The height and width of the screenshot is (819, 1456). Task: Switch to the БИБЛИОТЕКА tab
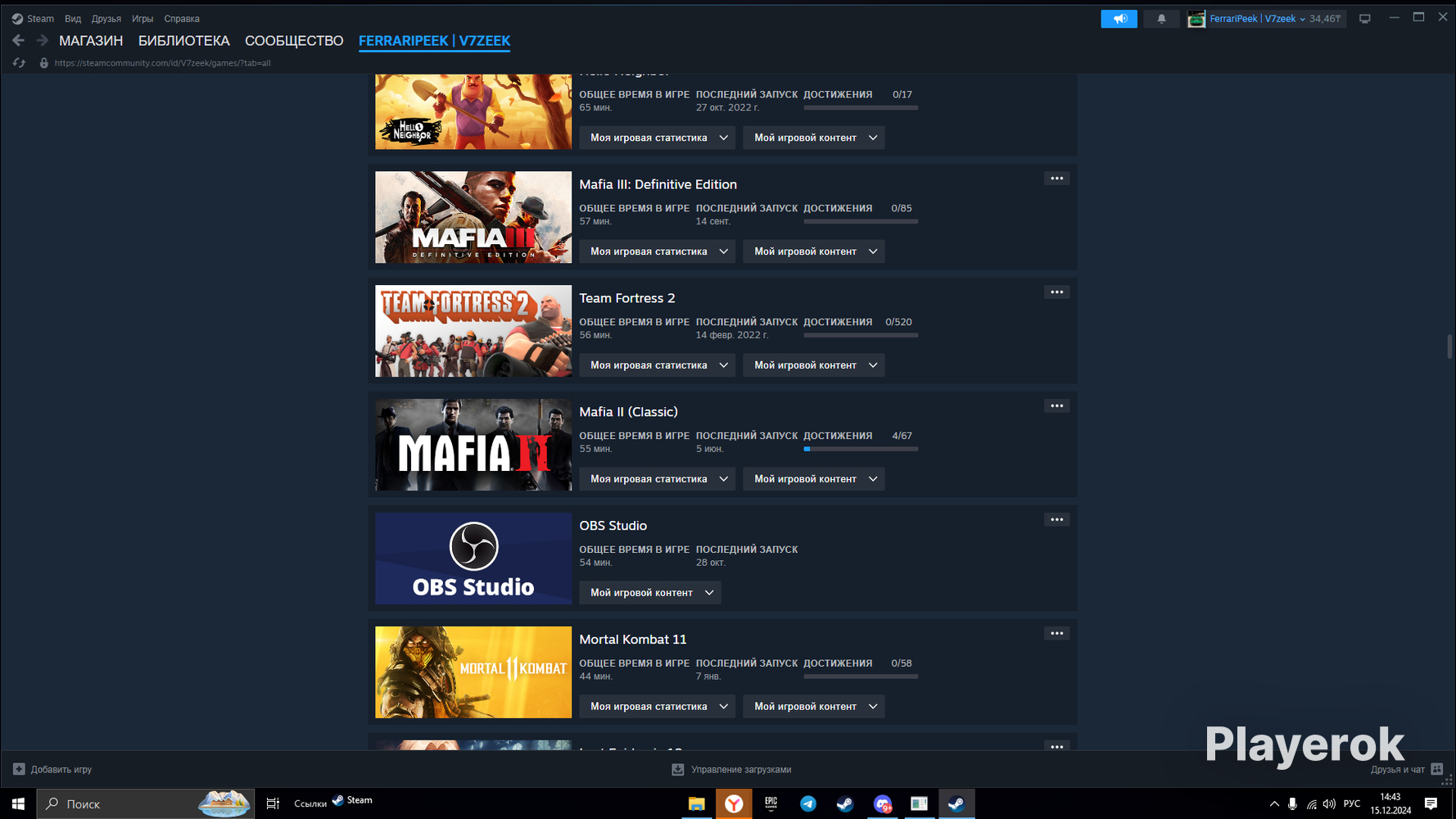point(184,41)
